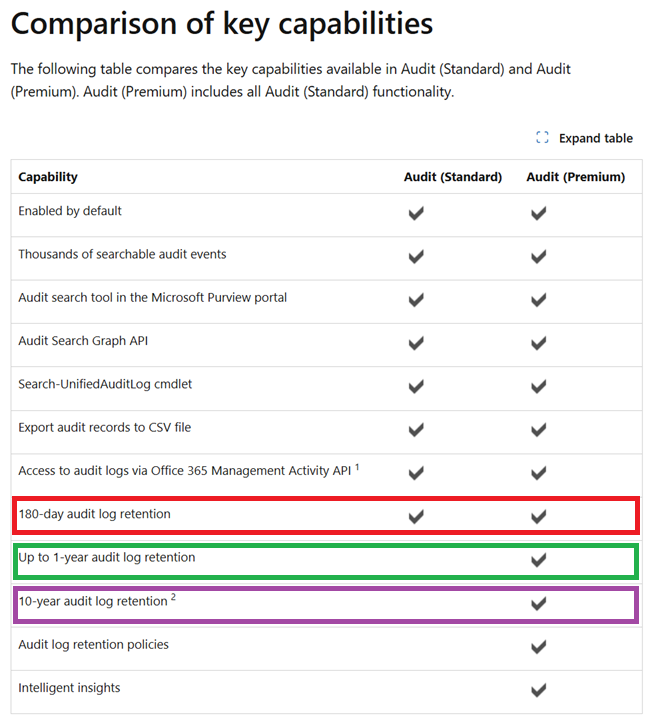652x724 pixels.
Task: Click Standard checkmark for 180-day audit log retention
Action: point(416,516)
